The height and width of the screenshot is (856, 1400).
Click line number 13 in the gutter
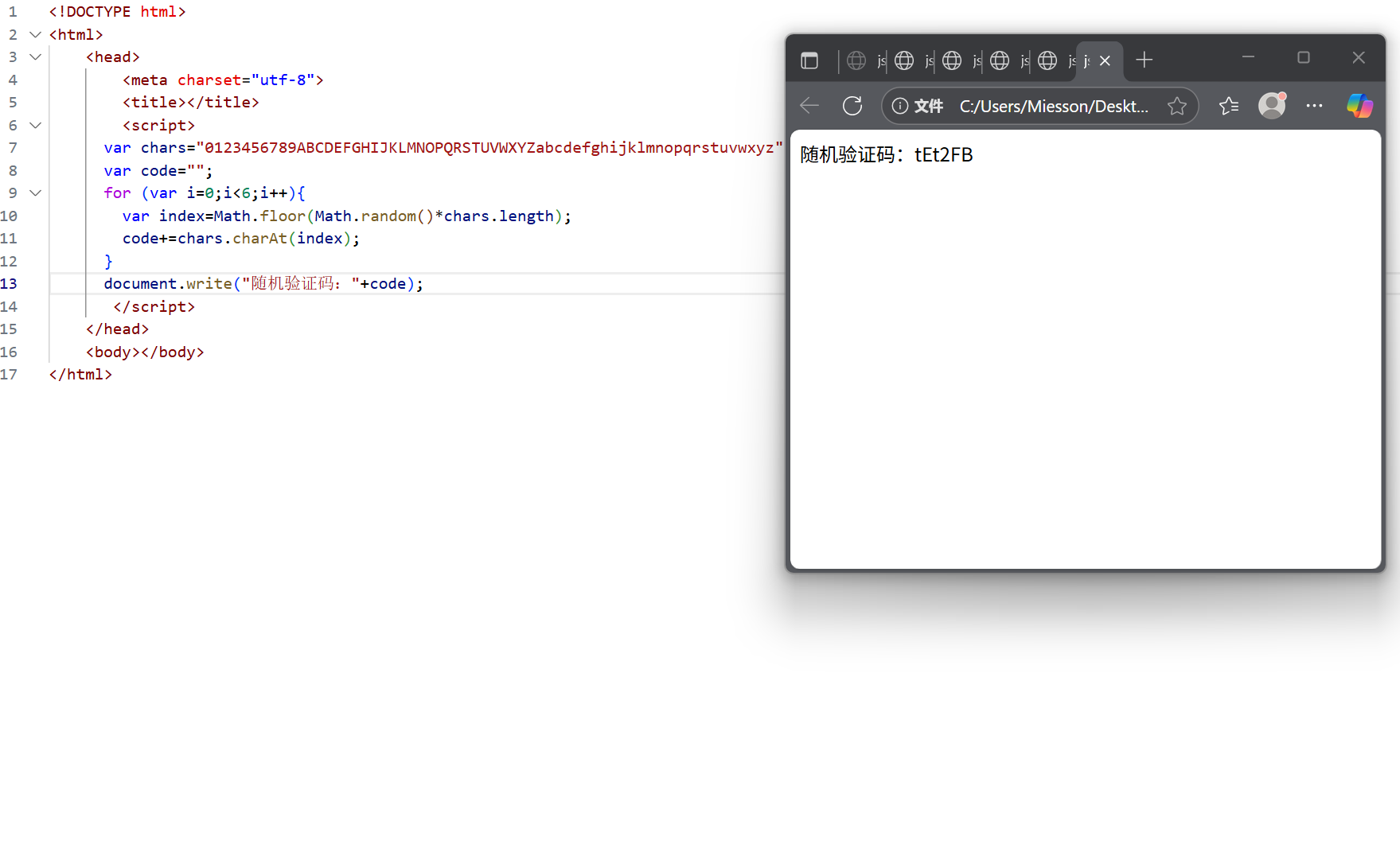tap(9, 283)
